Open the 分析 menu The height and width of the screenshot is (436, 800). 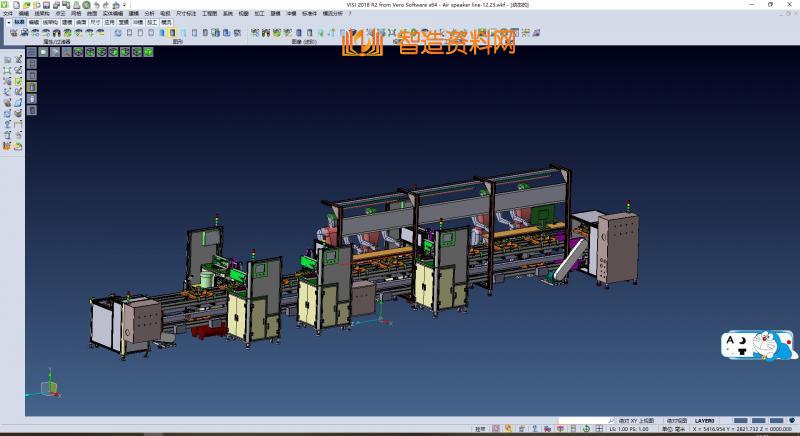pyautogui.click(x=149, y=13)
